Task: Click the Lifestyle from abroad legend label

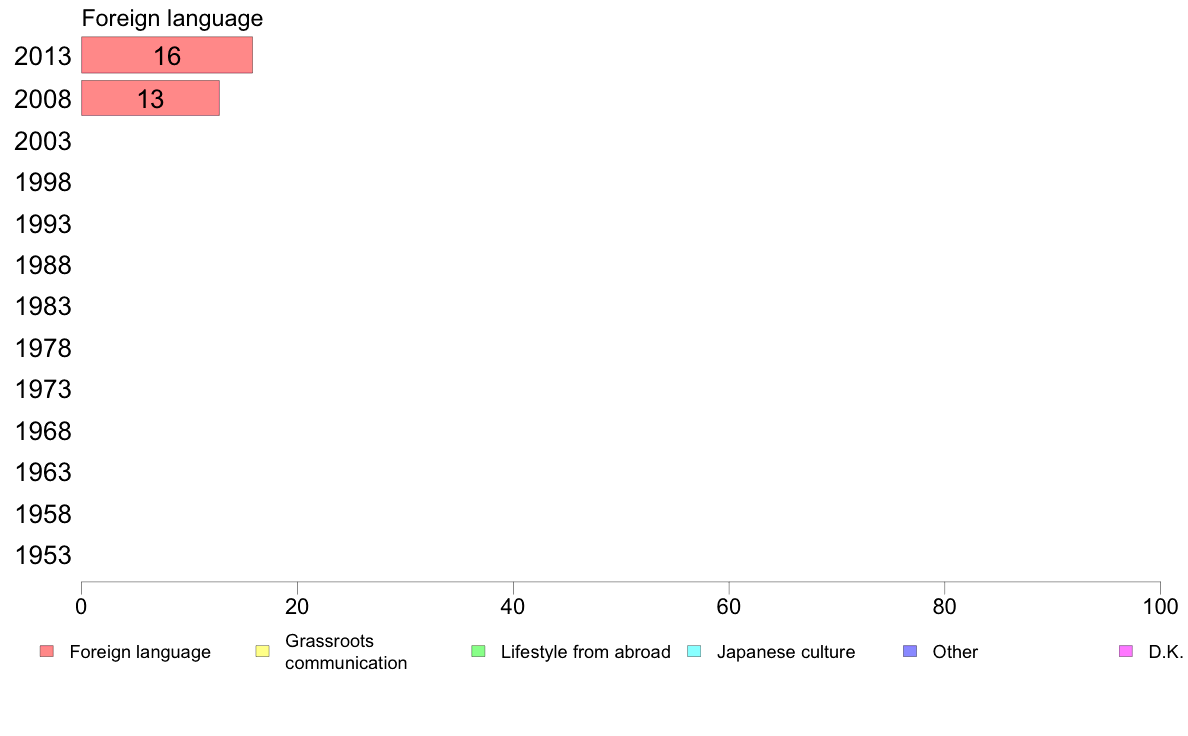Action: tap(586, 652)
